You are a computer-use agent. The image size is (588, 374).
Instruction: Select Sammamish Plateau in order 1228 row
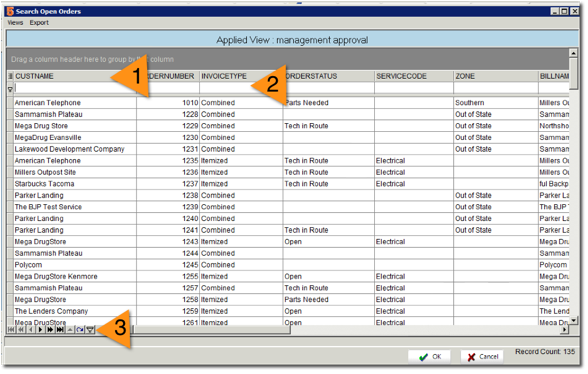click(75, 114)
